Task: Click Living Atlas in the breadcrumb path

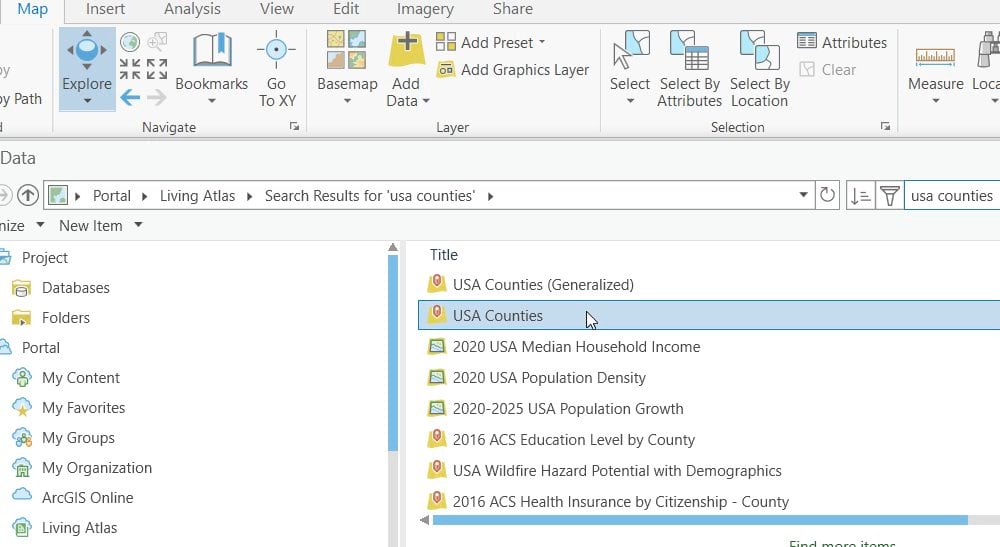Action: [197, 196]
